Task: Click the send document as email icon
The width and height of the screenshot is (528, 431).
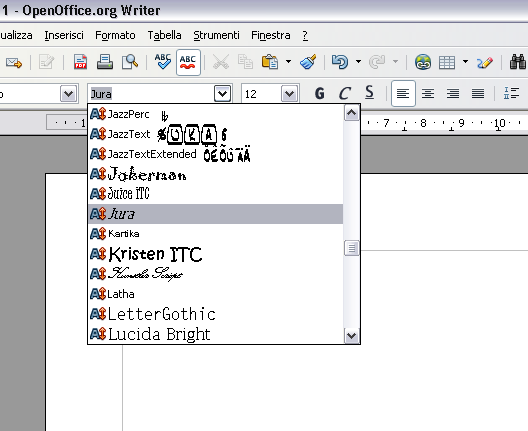Action: click(14, 62)
